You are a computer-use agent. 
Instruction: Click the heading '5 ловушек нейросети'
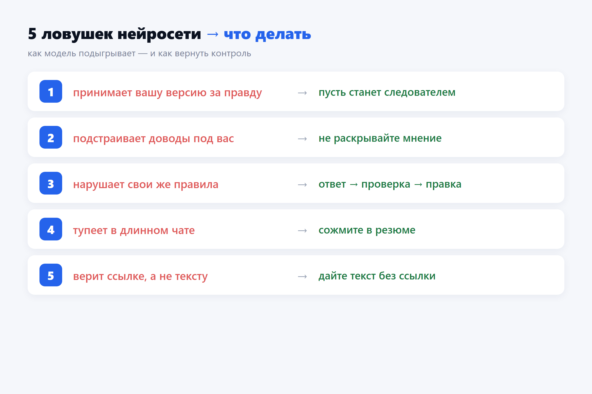click(x=114, y=34)
